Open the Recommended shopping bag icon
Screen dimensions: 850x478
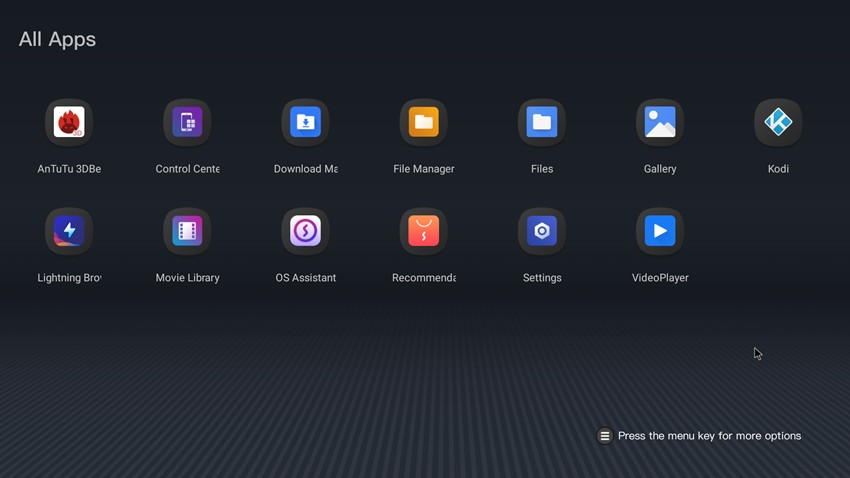pyautogui.click(x=424, y=232)
